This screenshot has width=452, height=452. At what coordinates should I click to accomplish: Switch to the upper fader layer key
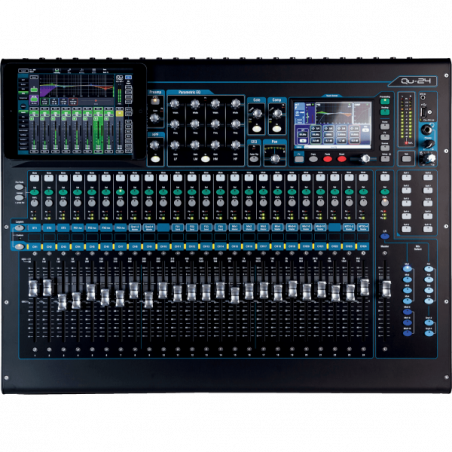pyautogui.click(x=19, y=228)
